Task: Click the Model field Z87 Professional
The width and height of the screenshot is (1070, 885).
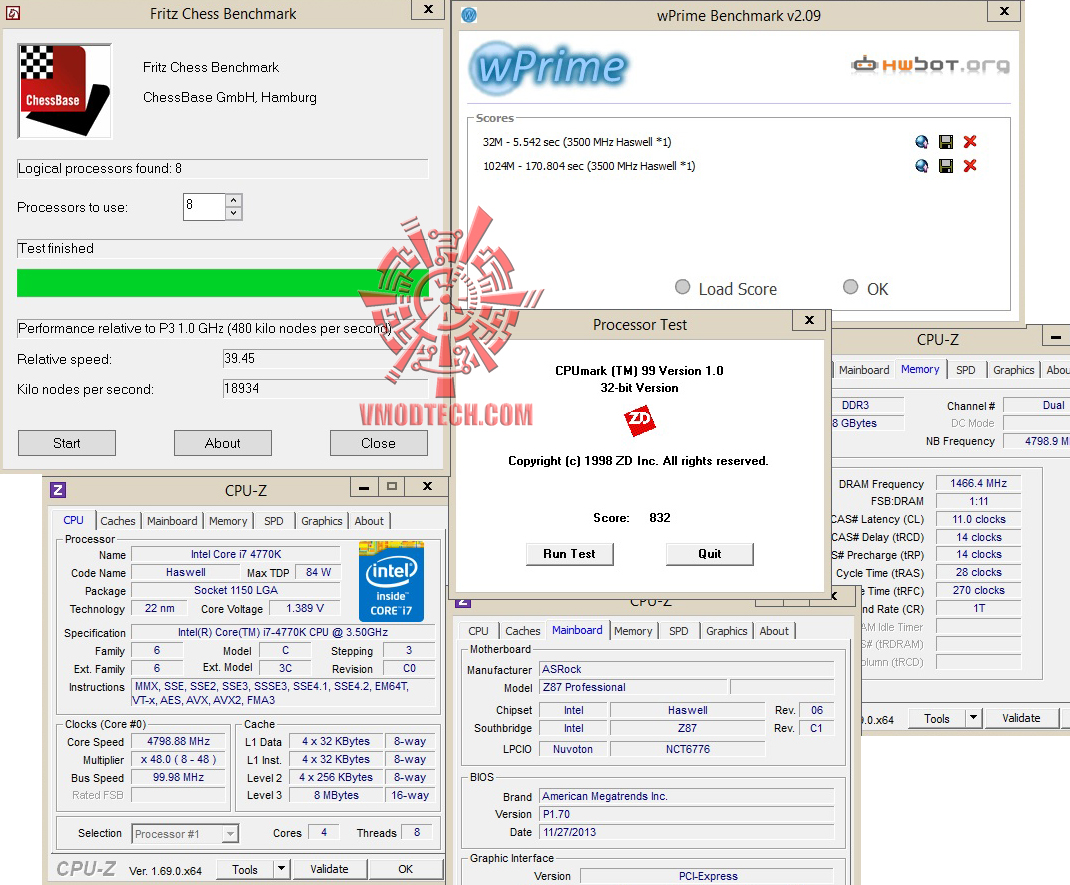Action: point(634,687)
